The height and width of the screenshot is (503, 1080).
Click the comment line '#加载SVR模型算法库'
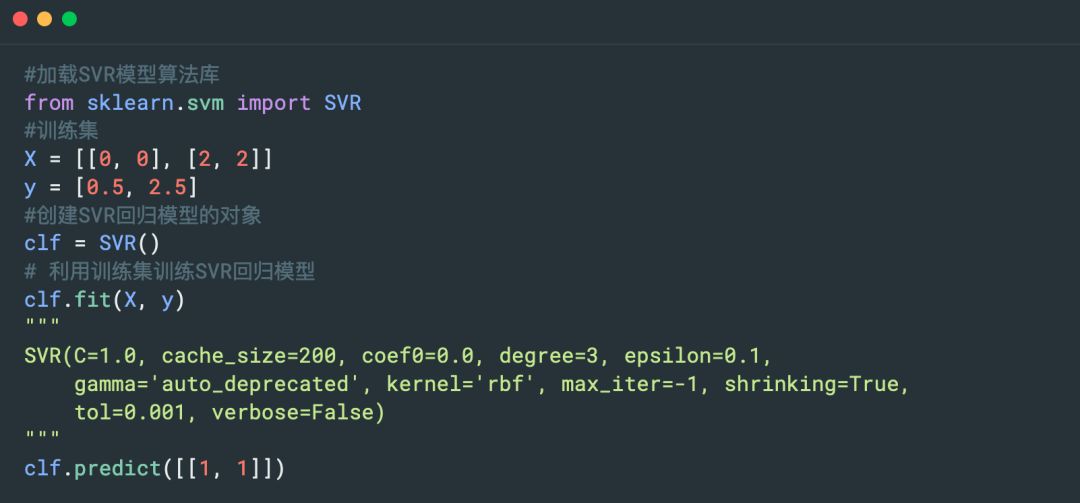coord(122,75)
